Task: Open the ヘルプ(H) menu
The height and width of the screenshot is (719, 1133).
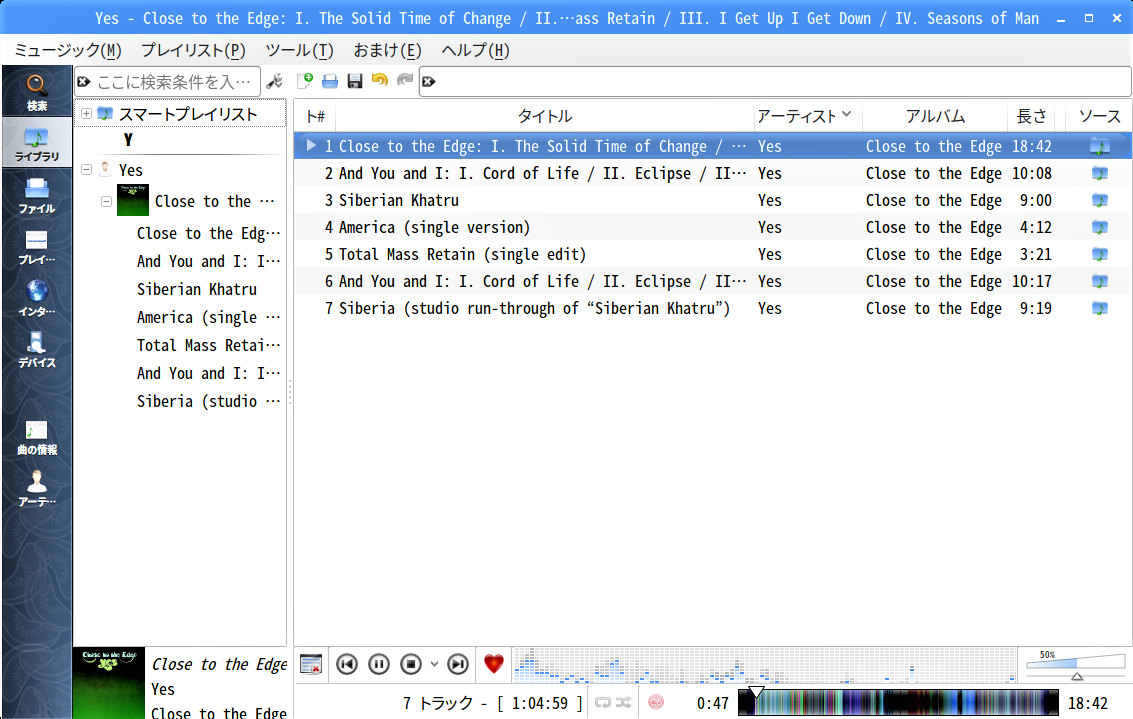Action: tap(475, 51)
